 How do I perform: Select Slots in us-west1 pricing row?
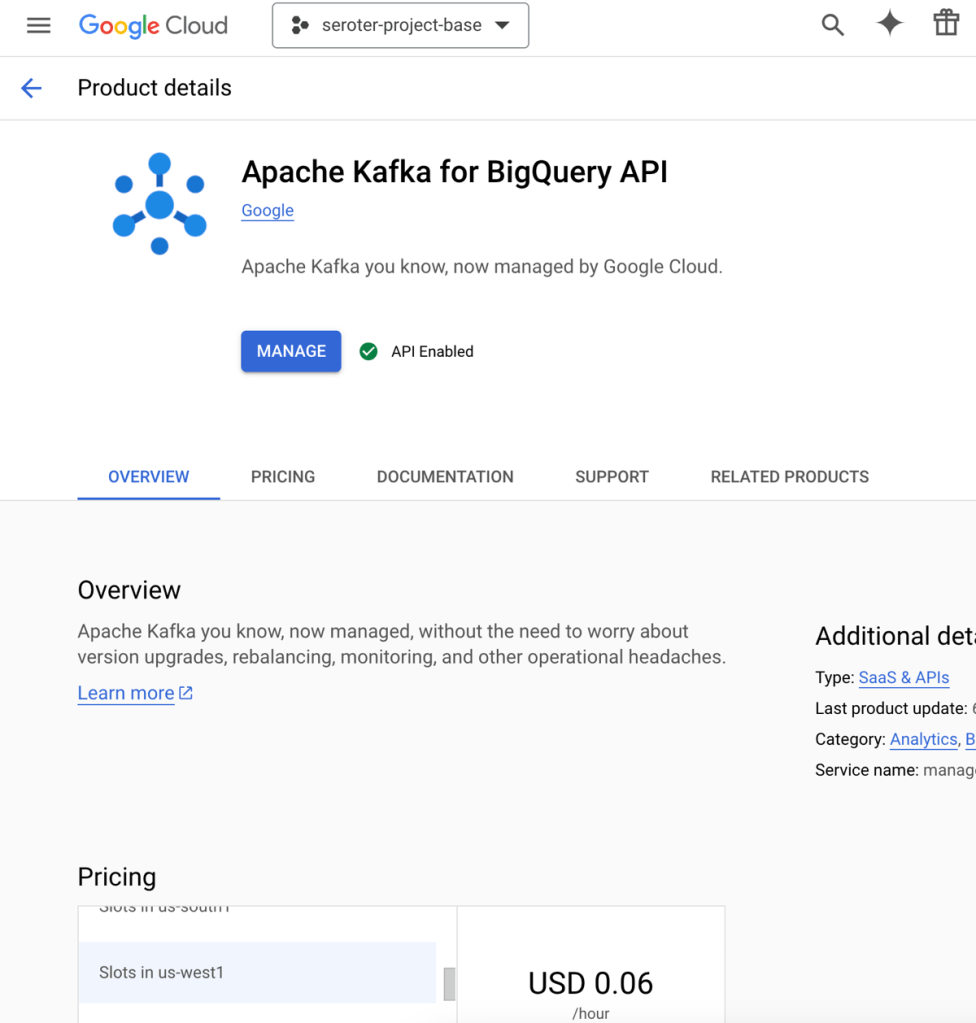point(258,972)
